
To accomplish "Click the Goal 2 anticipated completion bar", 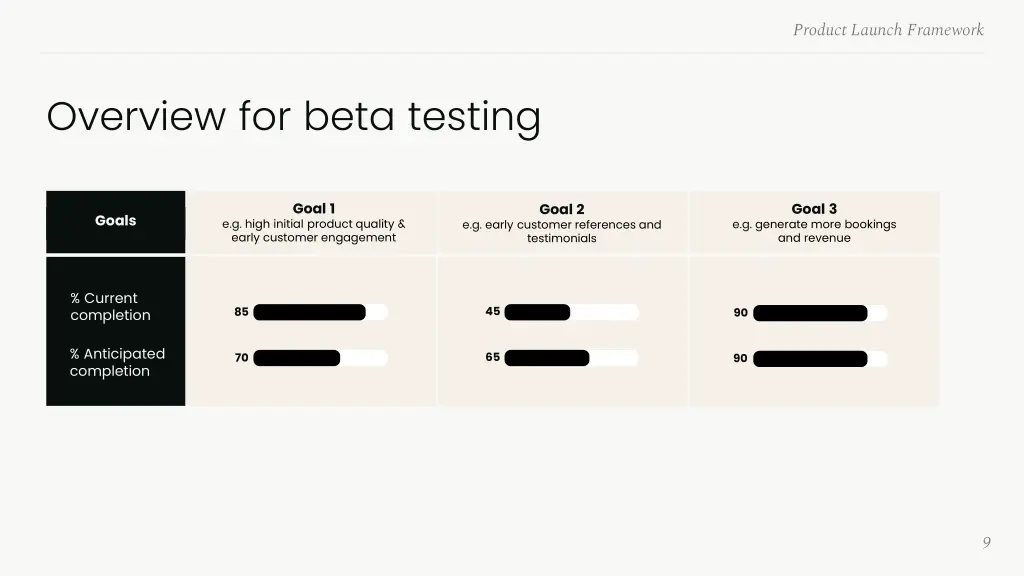I will coord(571,358).
